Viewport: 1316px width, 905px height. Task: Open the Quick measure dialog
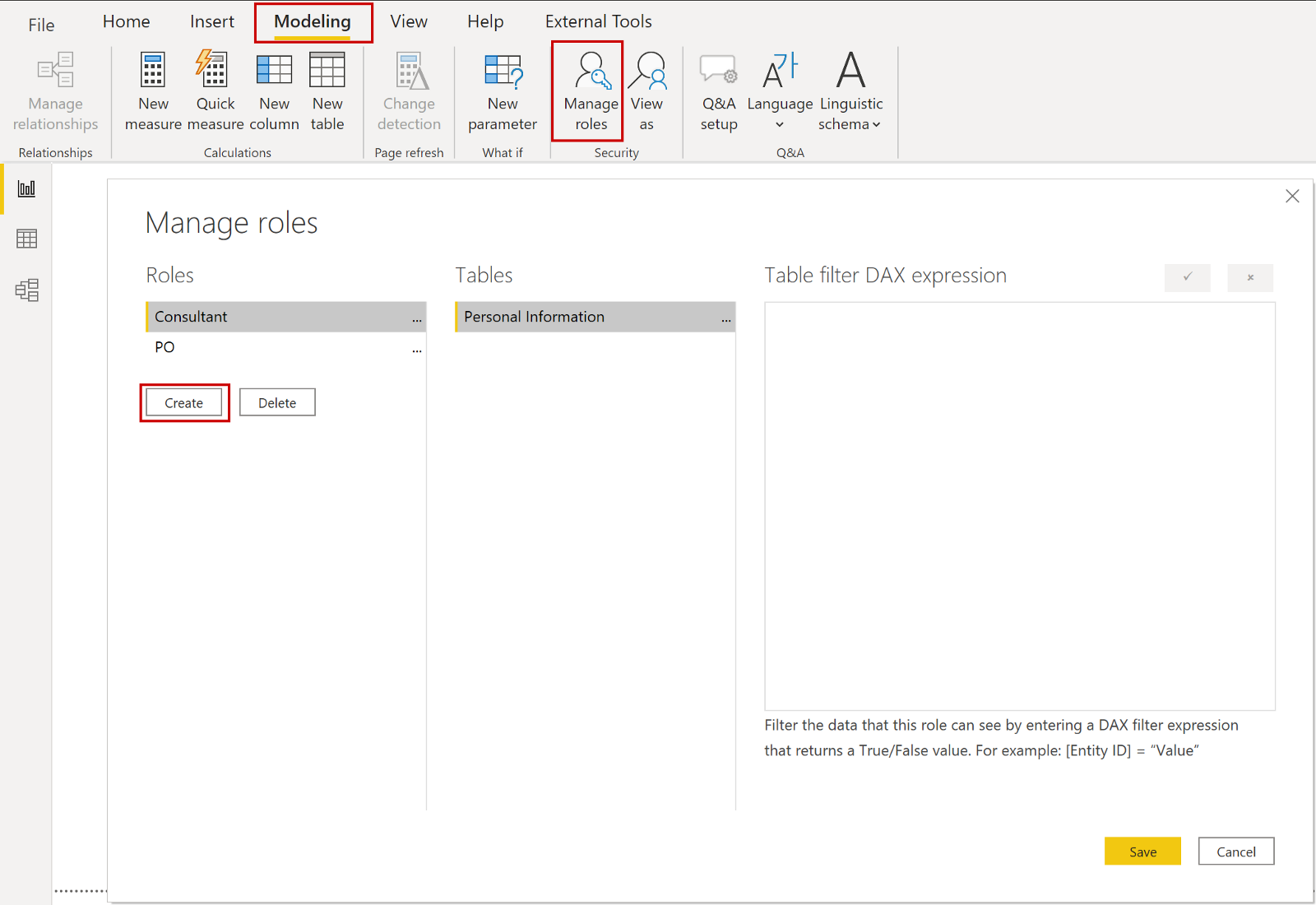pyautogui.click(x=214, y=90)
